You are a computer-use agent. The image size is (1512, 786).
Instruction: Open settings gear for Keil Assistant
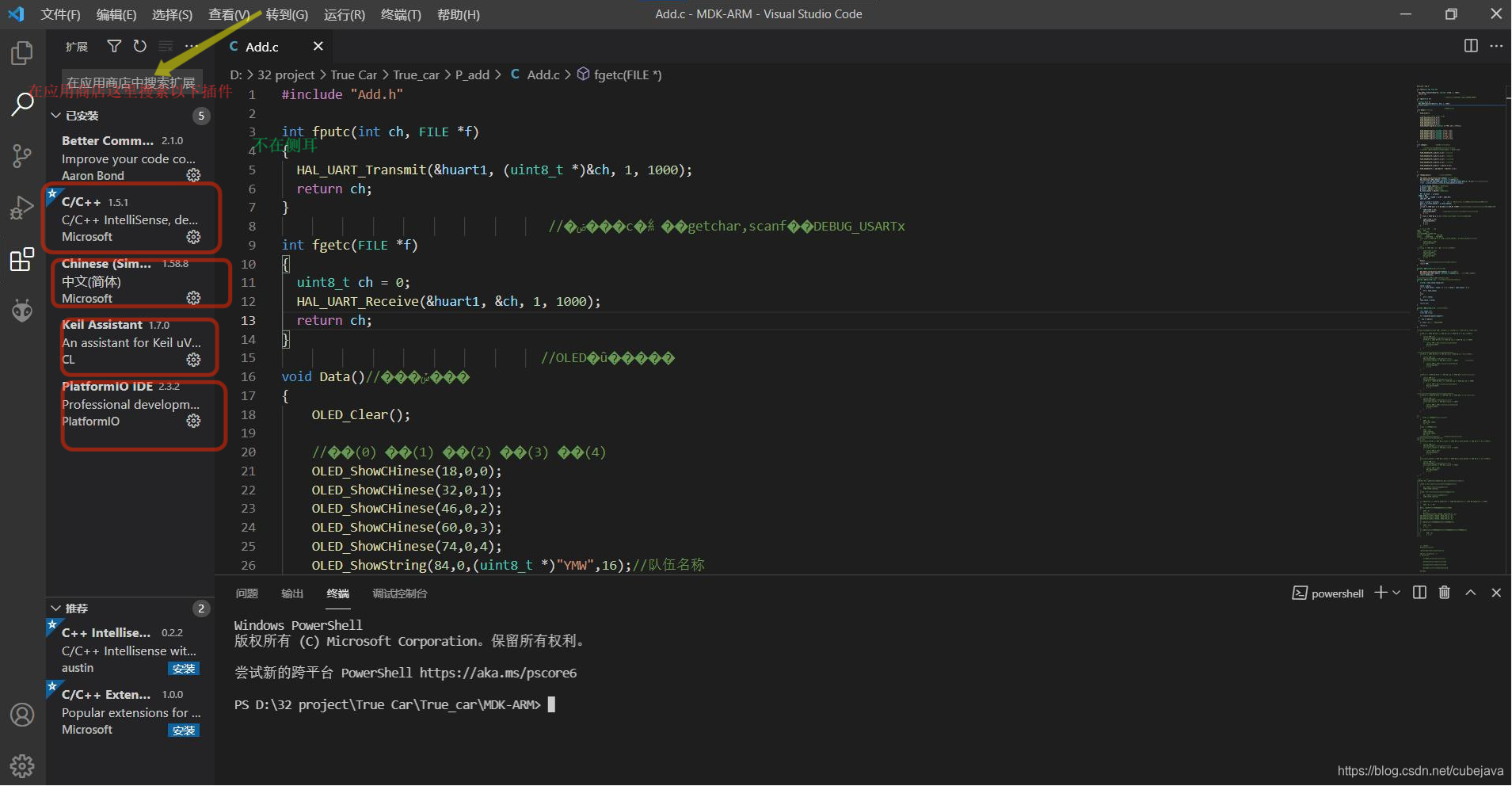[x=193, y=360]
